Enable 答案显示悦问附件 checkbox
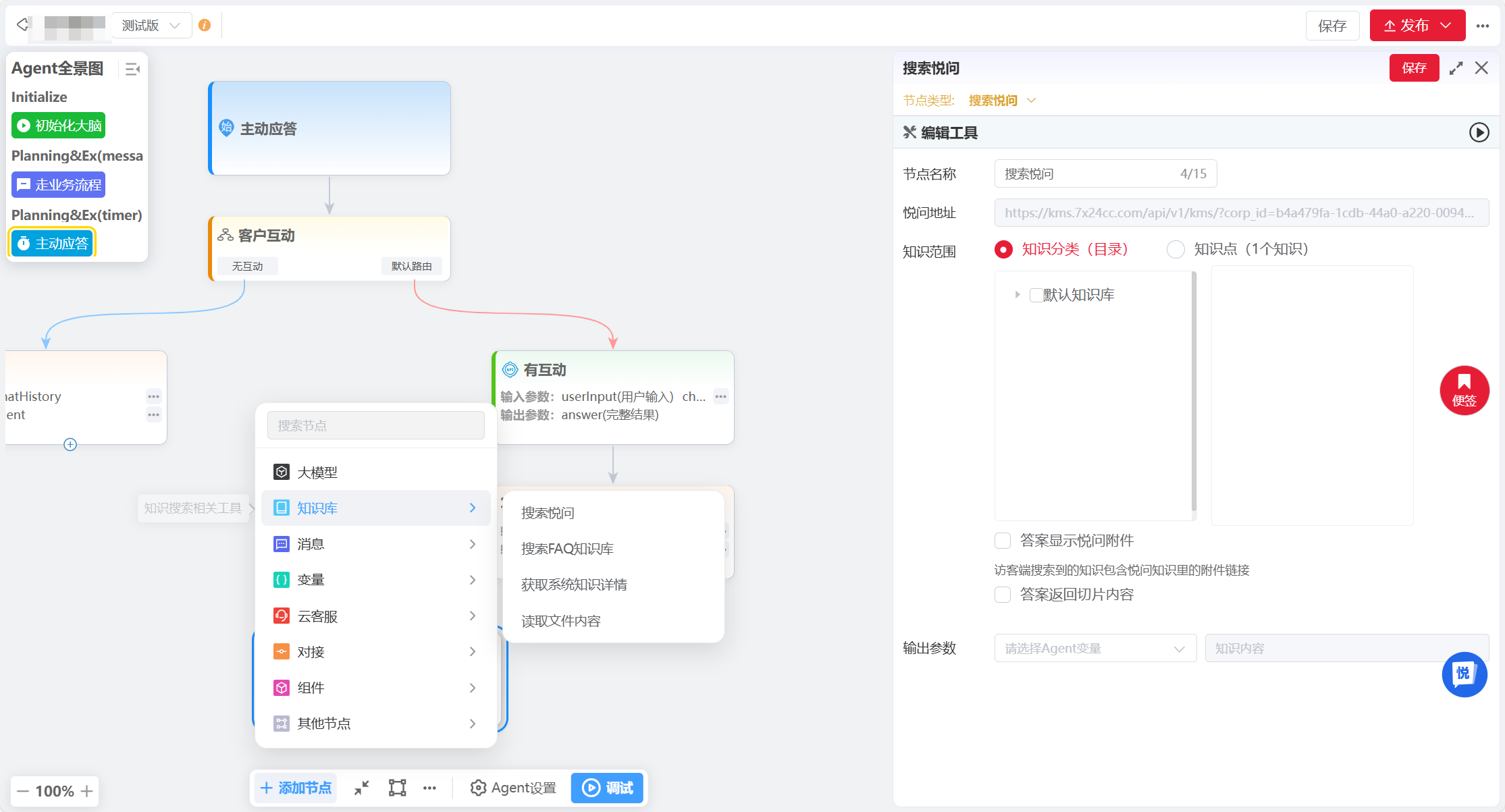Screen dimensions: 1505x812 (x=1003, y=541)
